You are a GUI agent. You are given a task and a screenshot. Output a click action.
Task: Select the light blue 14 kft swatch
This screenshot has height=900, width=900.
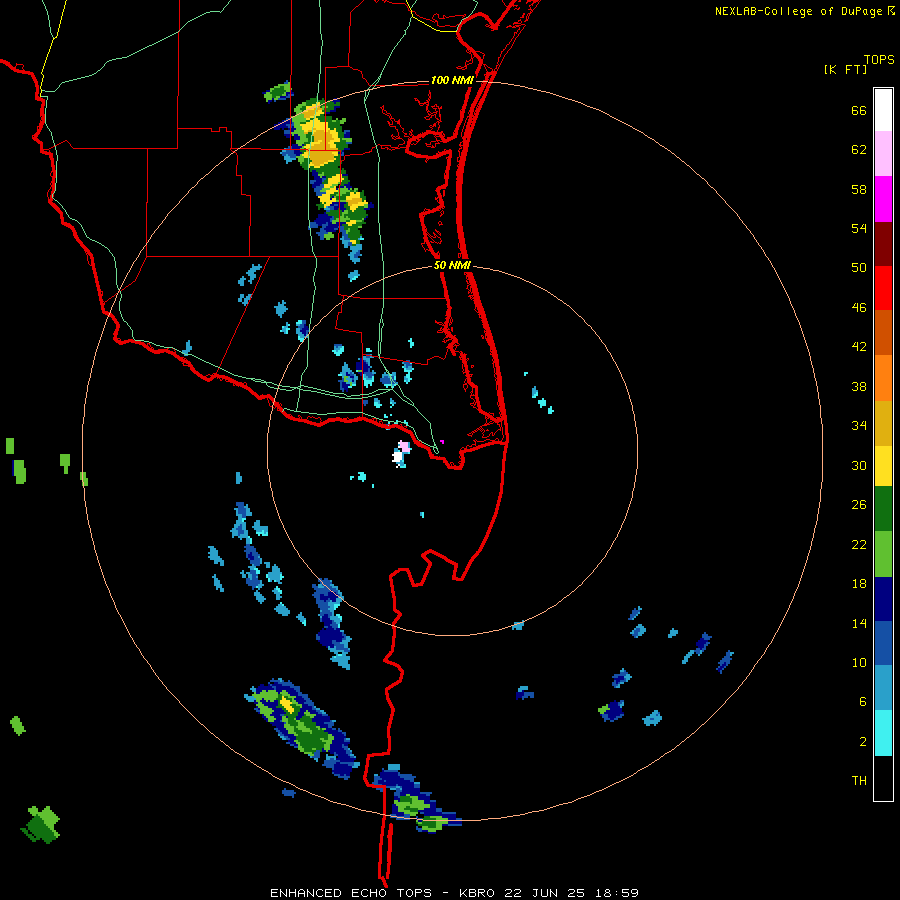click(883, 688)
